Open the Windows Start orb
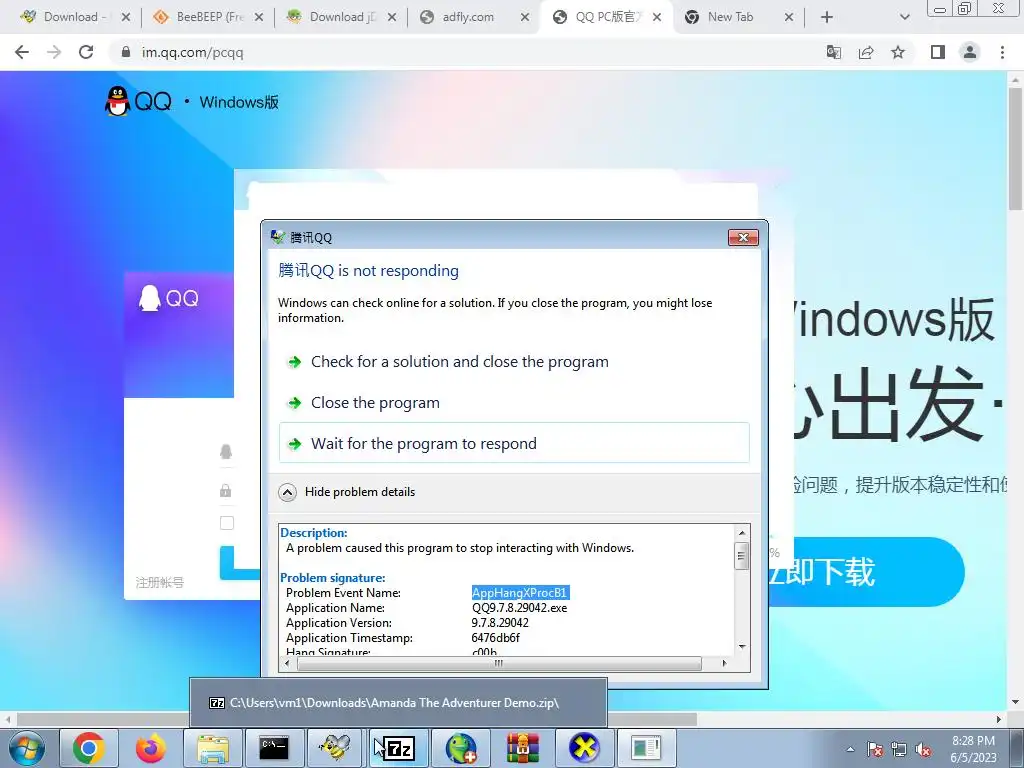Image resolution: width=1024 pixels, height=768 pixels. coord(27,748)
